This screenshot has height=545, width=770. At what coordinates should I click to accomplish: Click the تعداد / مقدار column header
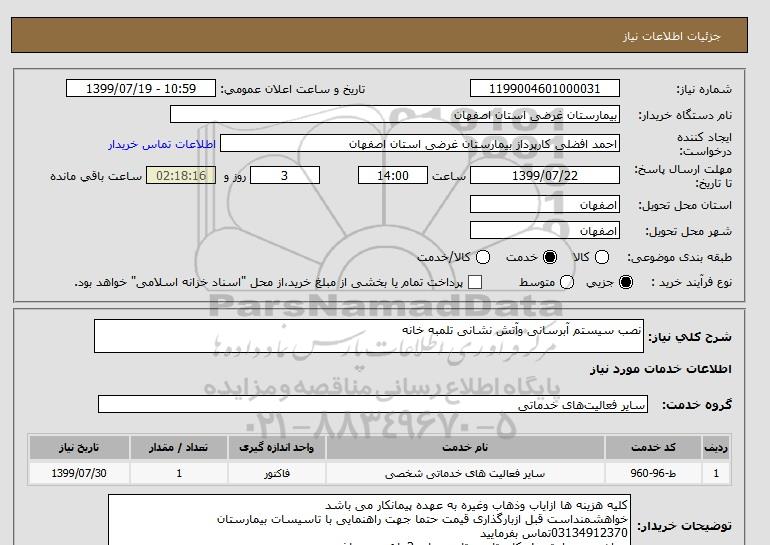[x=179, y=448]
